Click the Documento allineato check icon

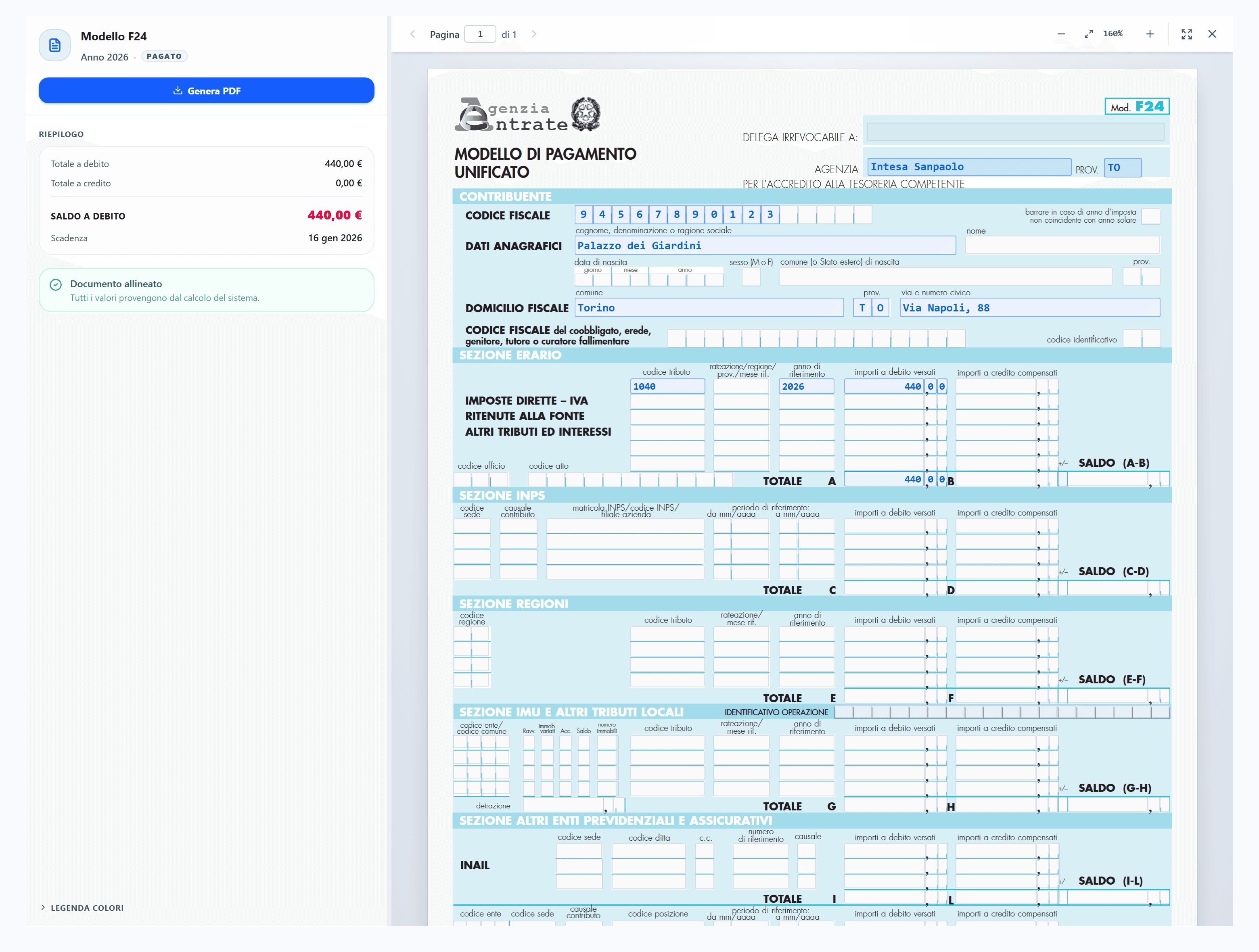click(x=56, y=284)
